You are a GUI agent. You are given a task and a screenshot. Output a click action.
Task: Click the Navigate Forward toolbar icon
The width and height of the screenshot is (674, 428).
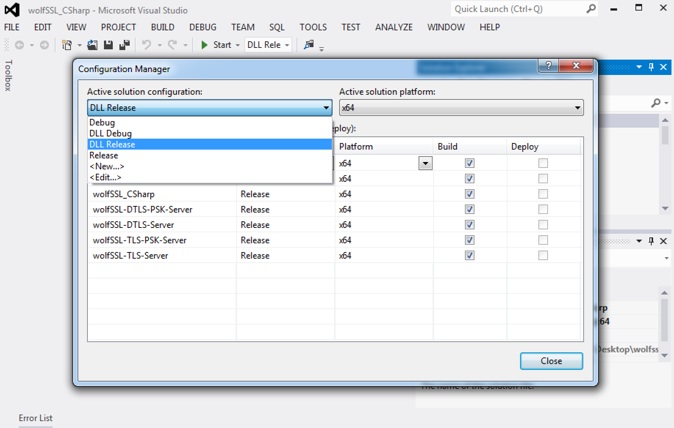coord(44,45)
